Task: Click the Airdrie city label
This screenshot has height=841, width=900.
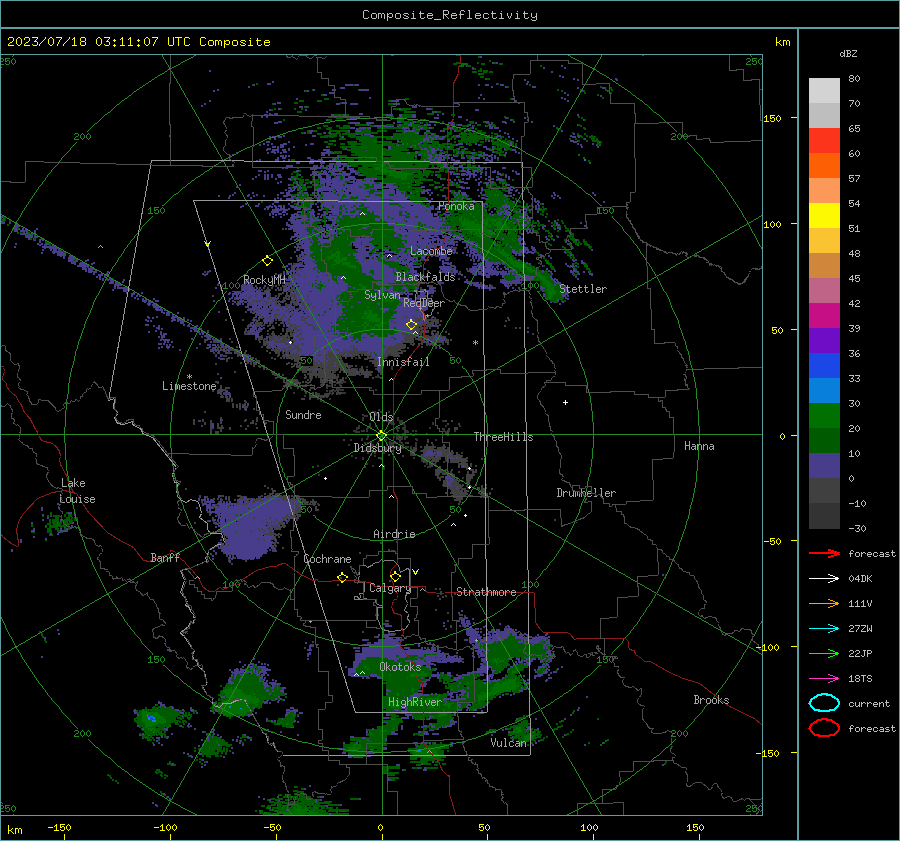Action: (x=394, y=534)
